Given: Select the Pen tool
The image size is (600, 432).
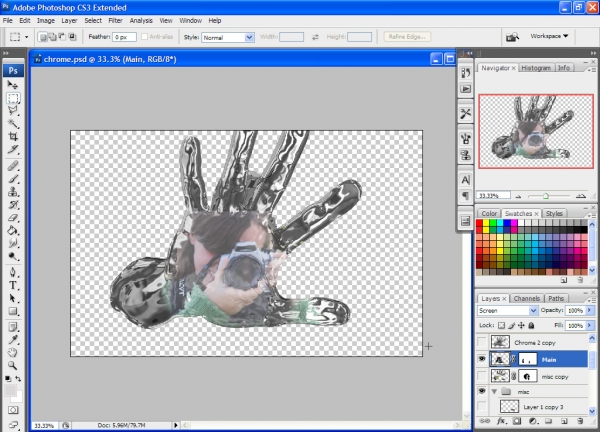Looking at the screenshot, I should 13,272.
